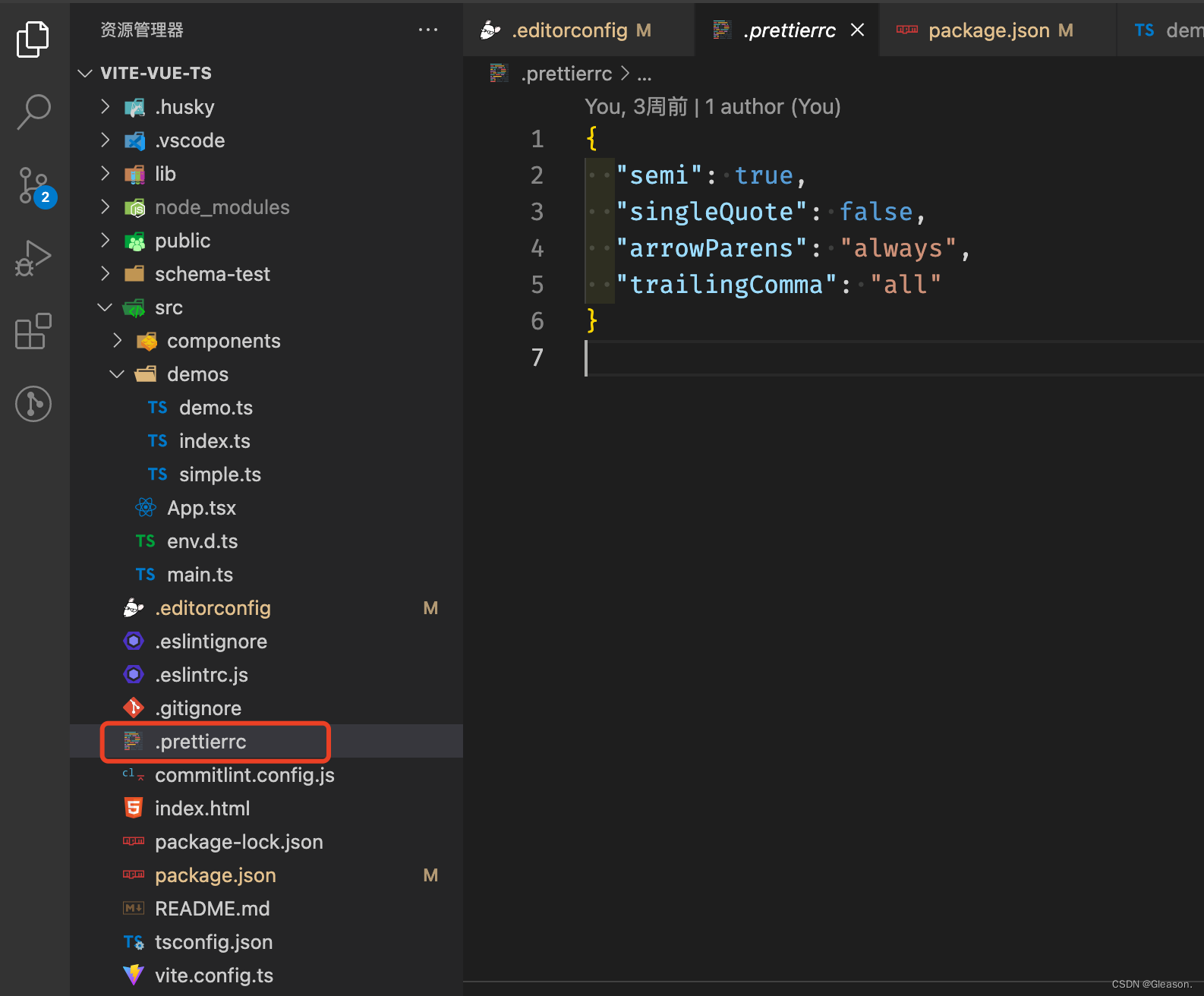Click the npm icon beside package-lock.json
This screenshot has height=996, width=1204.
pos(134,841)
